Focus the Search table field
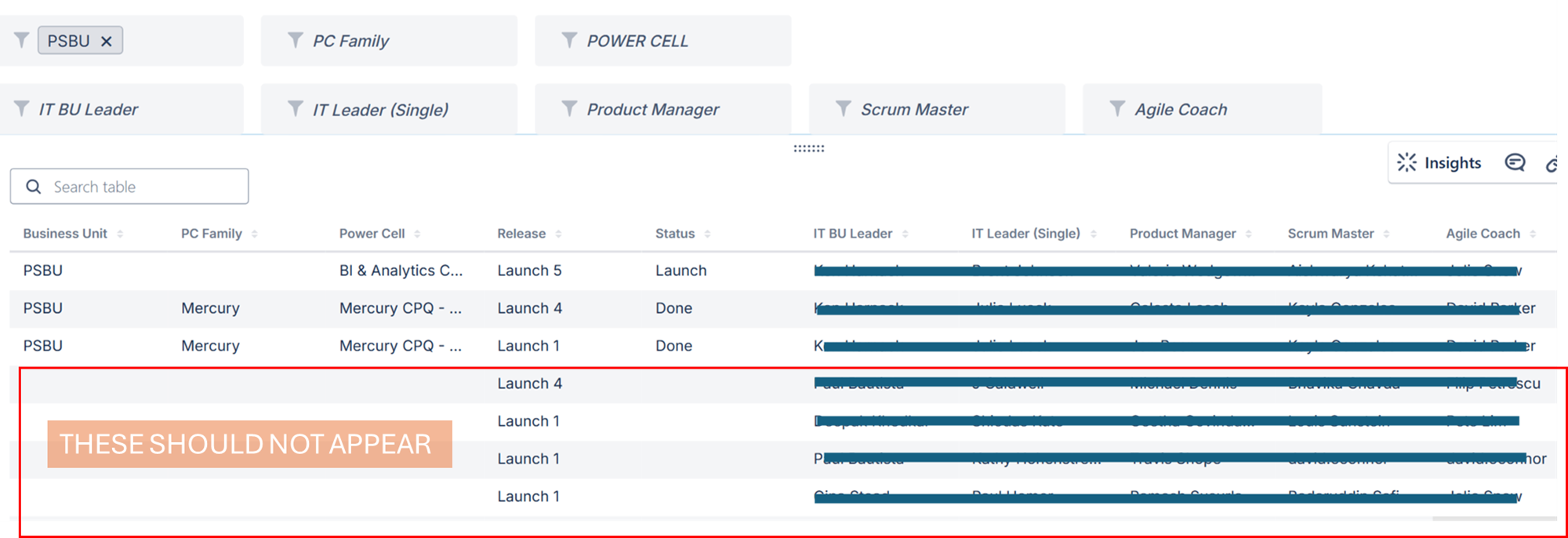Viewport: 1568px width, 538px height. [x=129, y=187]
